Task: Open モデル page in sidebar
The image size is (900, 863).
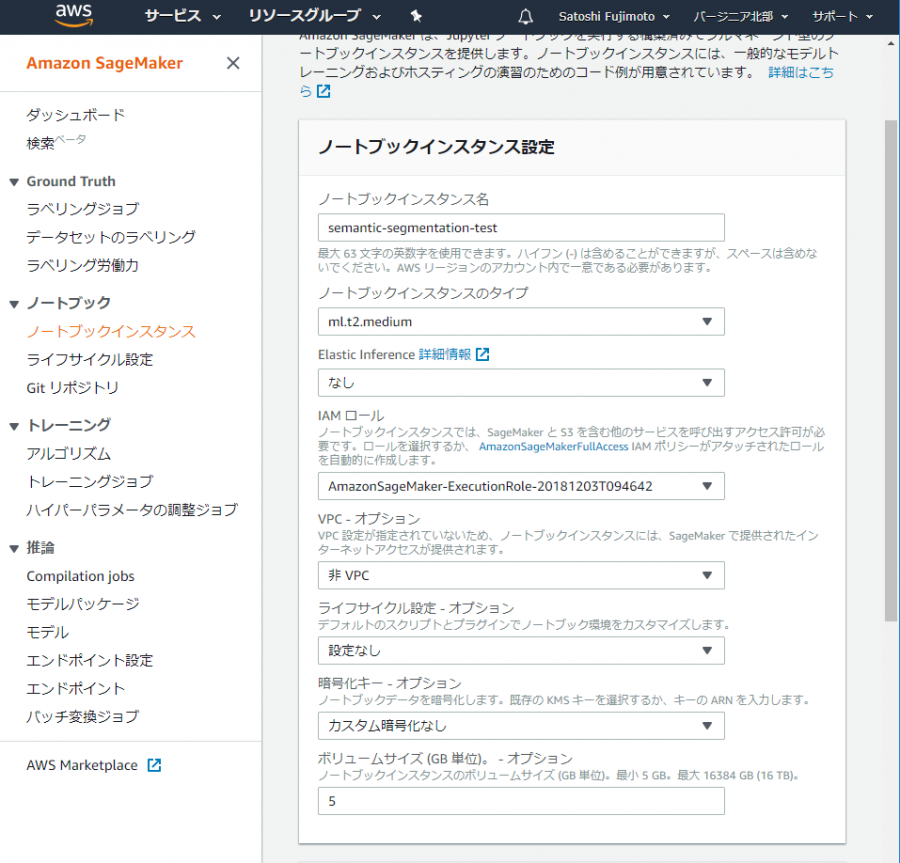Action: pyautogui.click(x=48, y=632)
